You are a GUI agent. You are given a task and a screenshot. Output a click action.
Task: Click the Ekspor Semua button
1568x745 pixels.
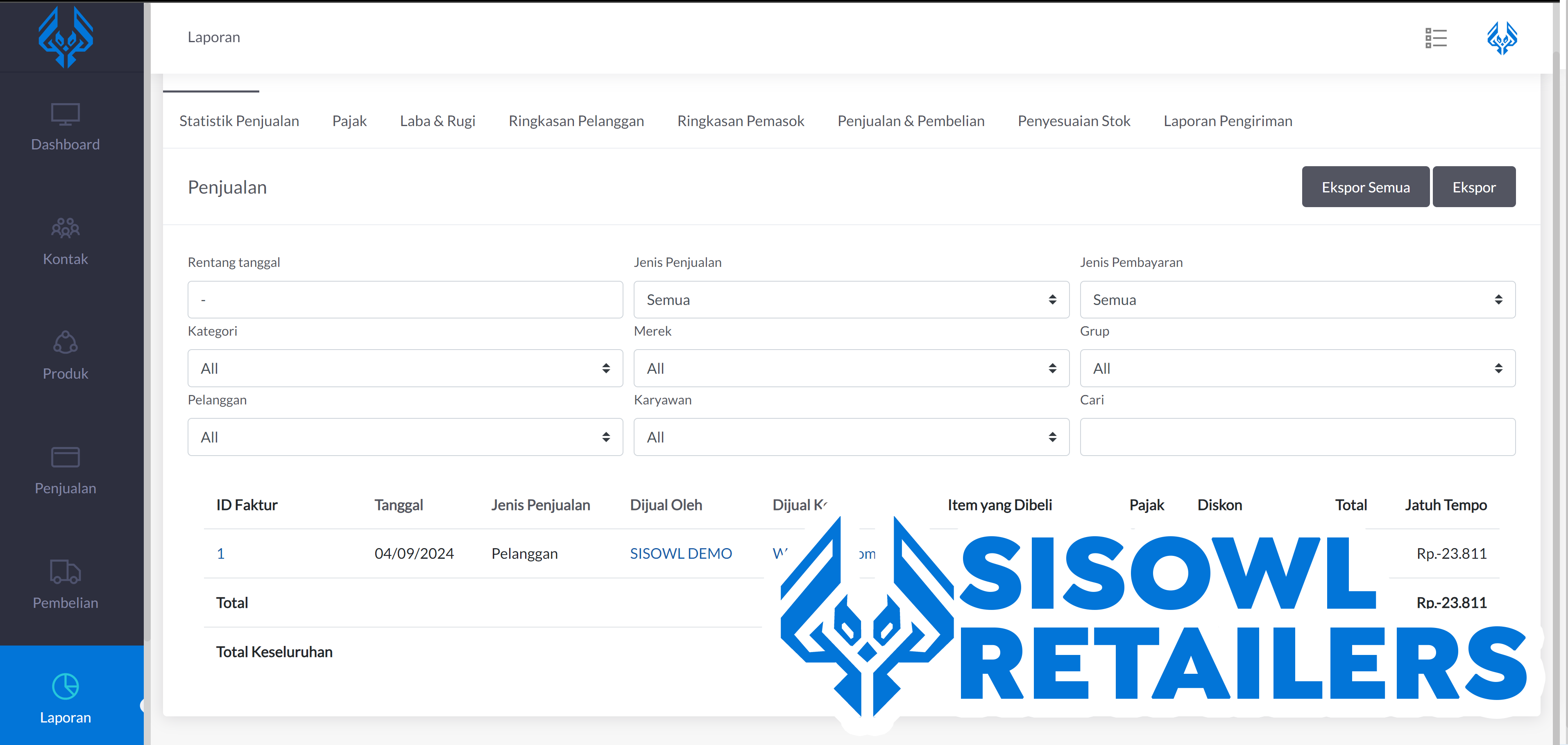click(1365, 187)
